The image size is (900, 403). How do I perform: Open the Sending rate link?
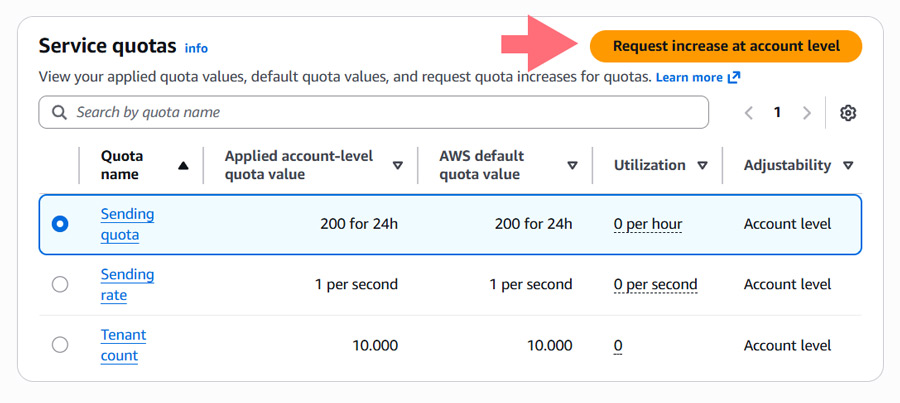pos(127,285)
